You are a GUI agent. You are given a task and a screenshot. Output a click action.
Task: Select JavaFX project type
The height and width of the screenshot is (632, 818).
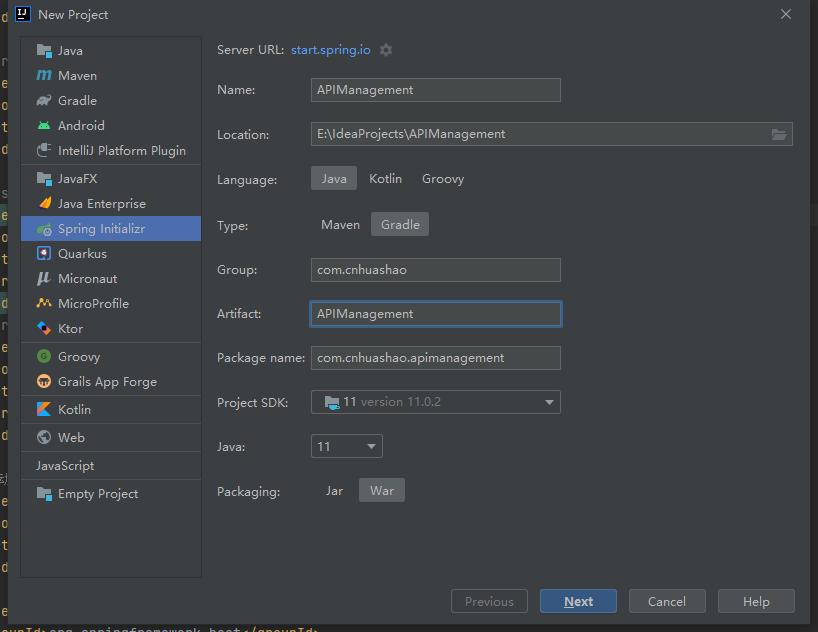point(111,178)
